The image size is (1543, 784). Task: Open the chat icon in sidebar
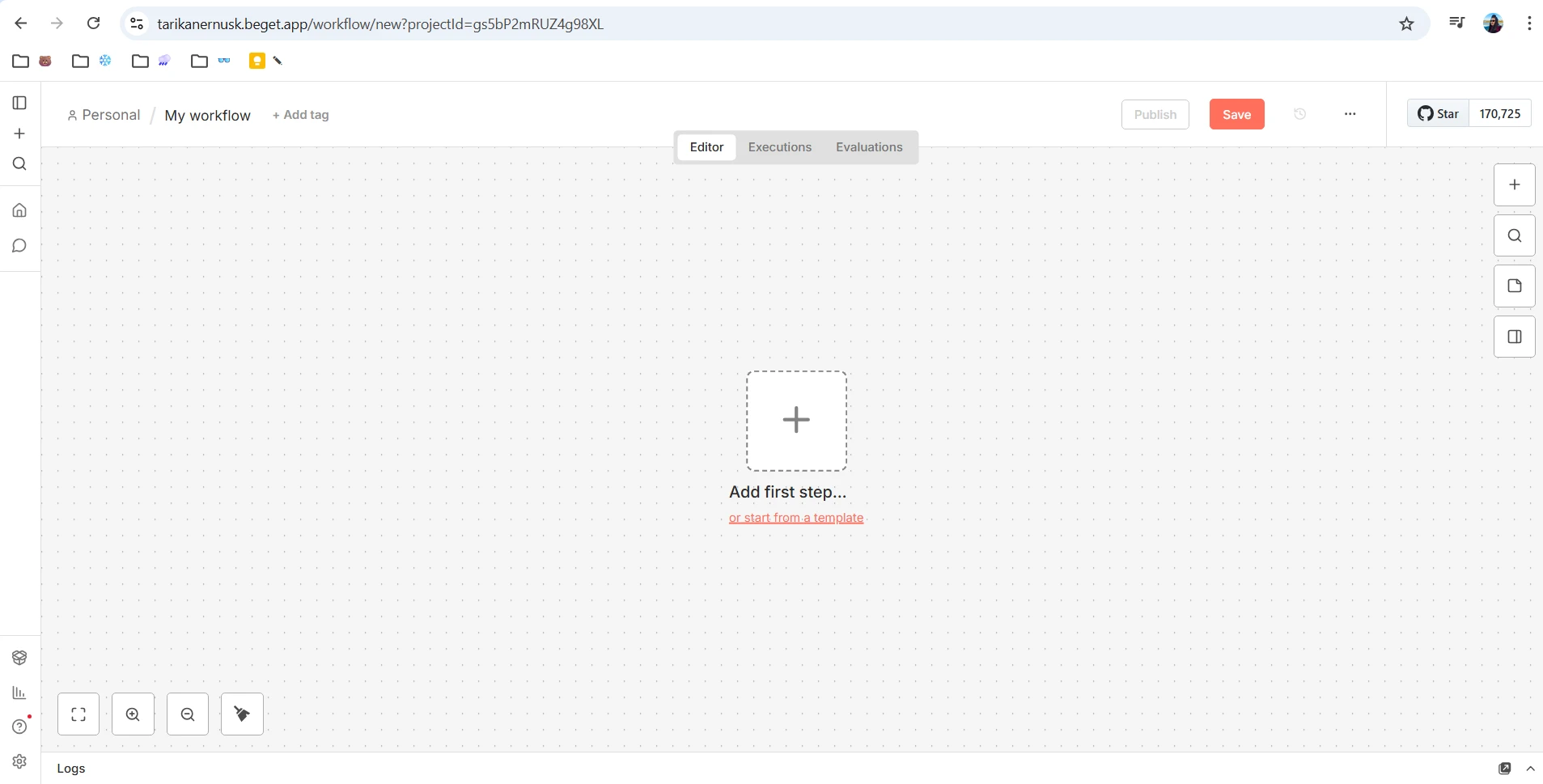[x=19, y=246]
